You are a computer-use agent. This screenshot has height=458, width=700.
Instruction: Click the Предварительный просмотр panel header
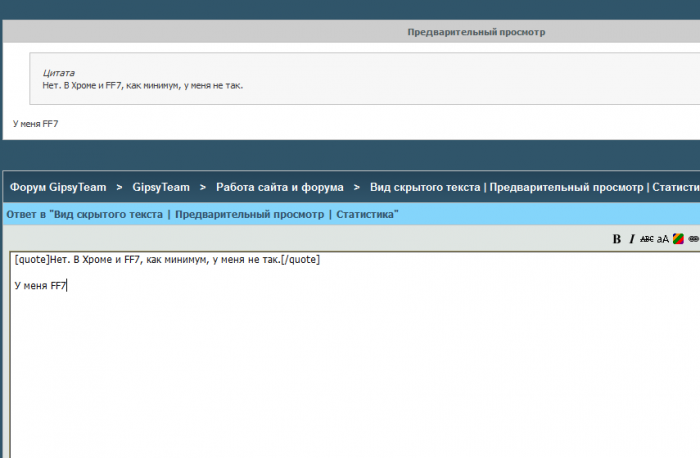[x=476, y=32]
